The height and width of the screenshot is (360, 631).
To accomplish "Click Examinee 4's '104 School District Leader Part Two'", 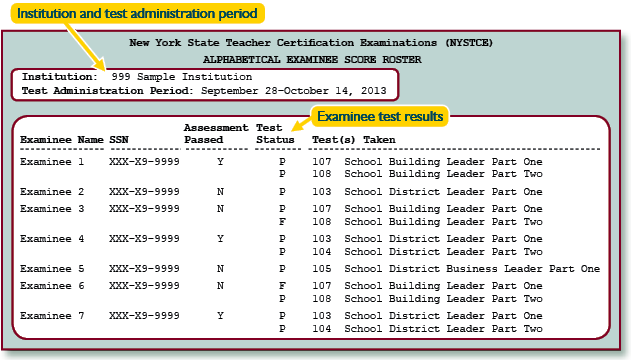I will click(427, 251).
